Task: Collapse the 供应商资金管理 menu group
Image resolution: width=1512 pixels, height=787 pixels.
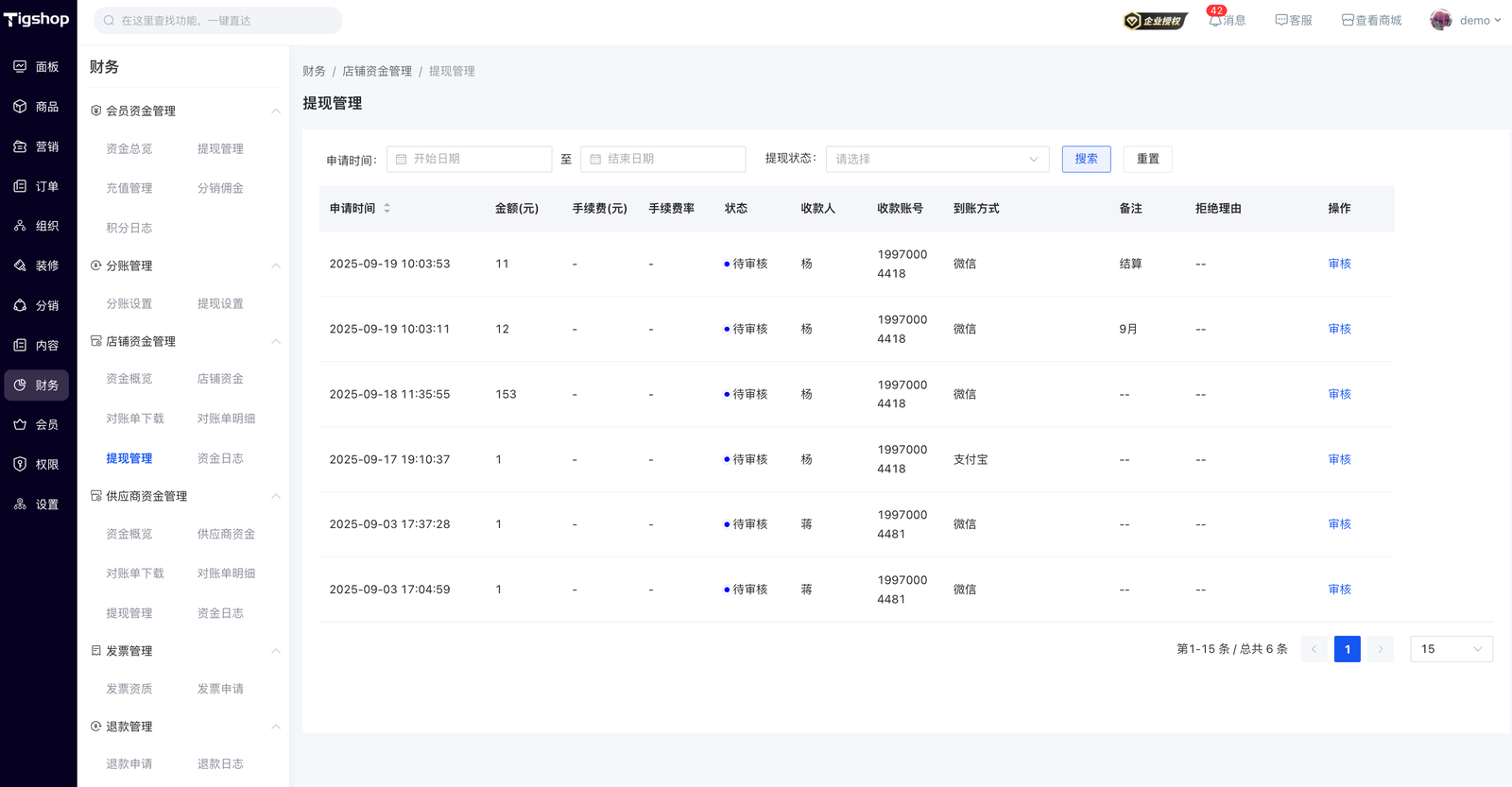Action: [x=275, y=496]
